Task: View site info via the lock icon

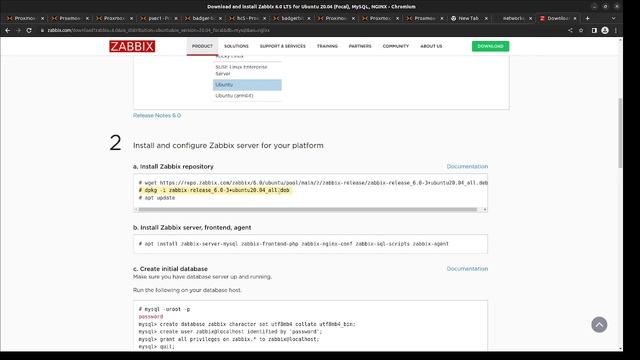Action: coord(42,30)
